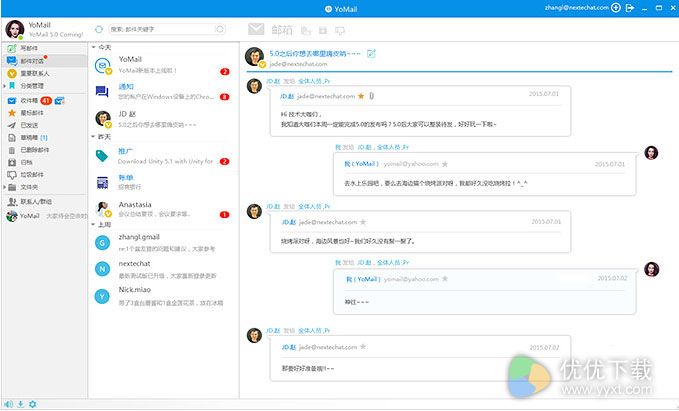Open the nextechat conversation
This screenshot has height=411, width=679.
pyautogui.click(x=163, y=269)
